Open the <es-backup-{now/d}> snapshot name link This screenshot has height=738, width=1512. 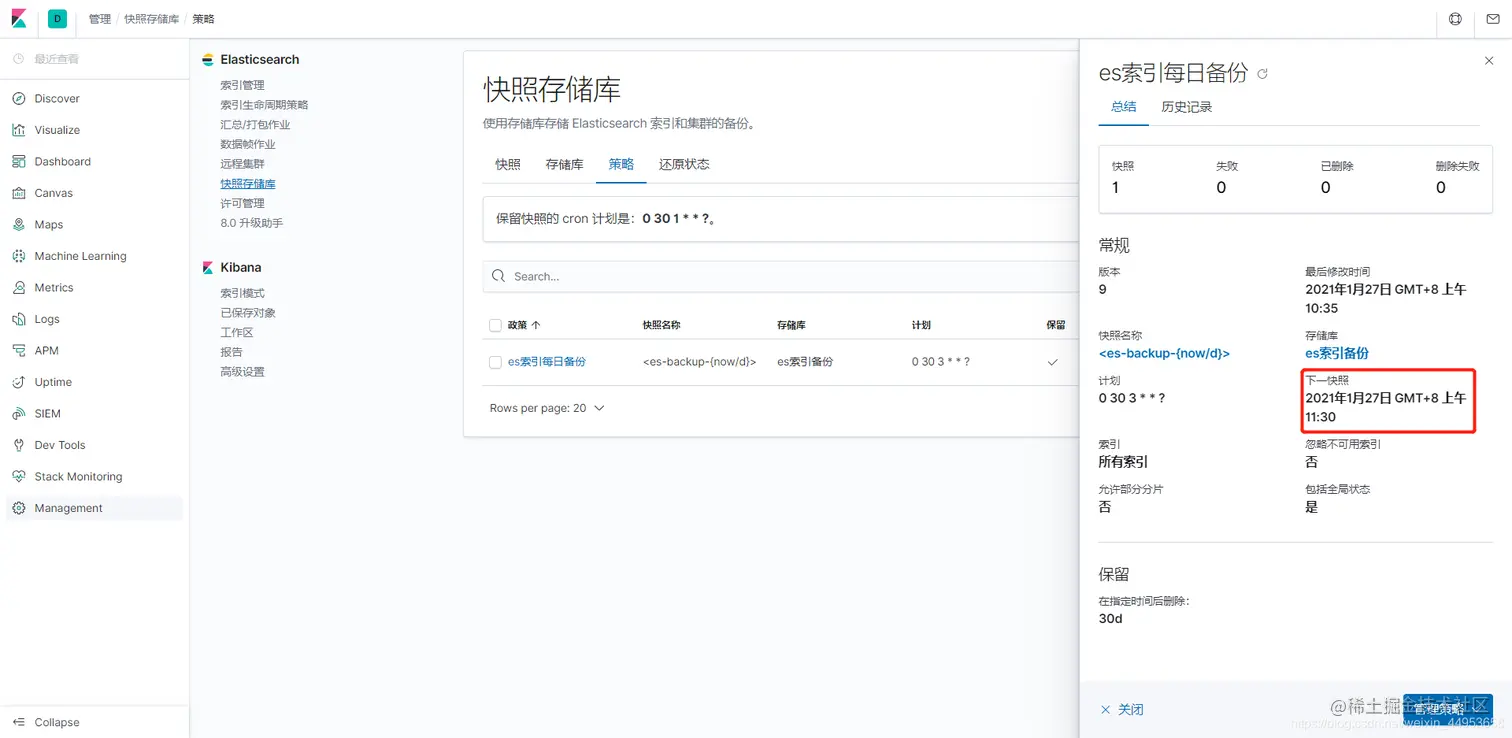(x=1164, y=353)
